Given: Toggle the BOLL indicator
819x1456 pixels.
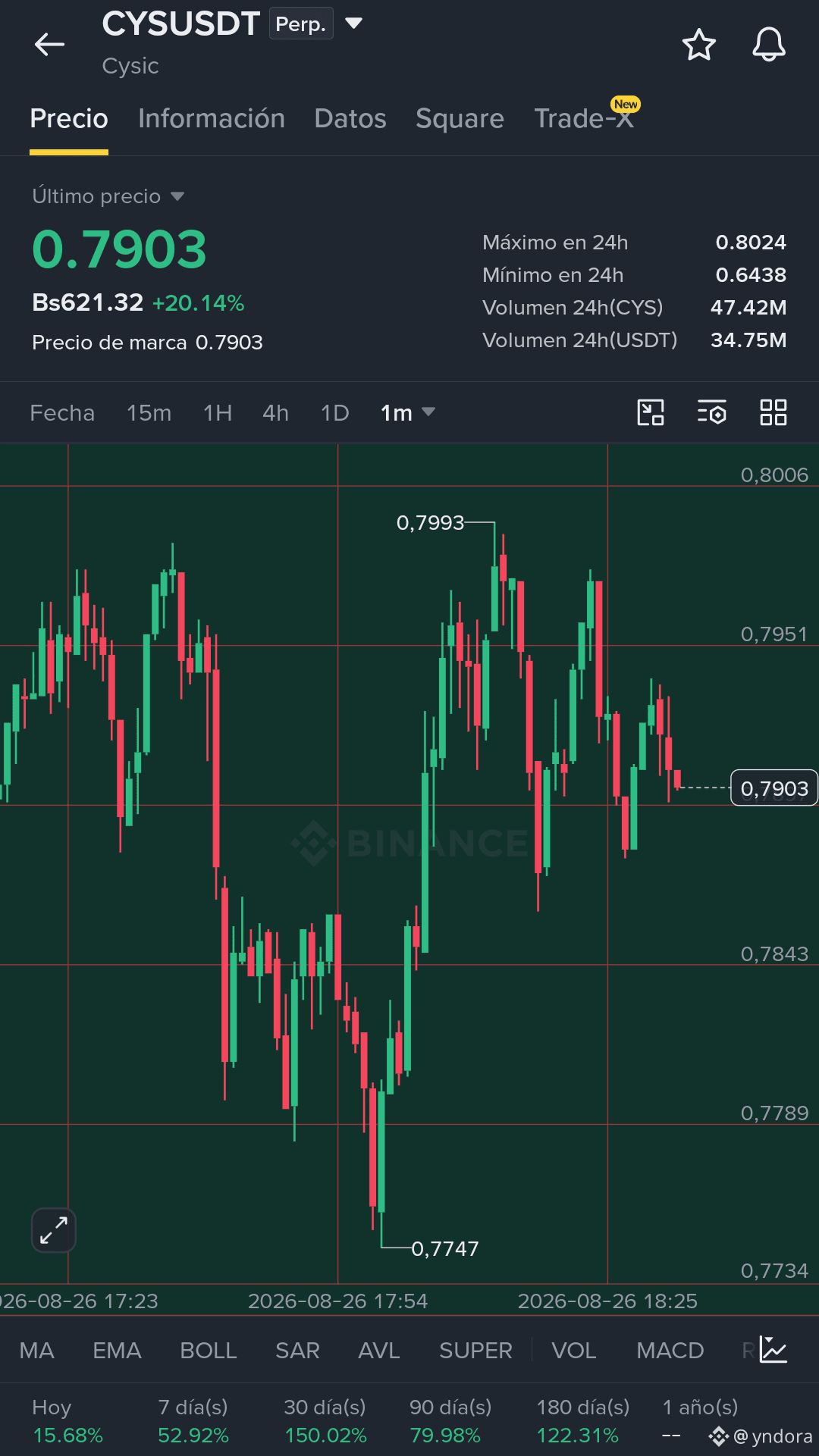Looking at the screenshot, I should tap(209, 1350).
